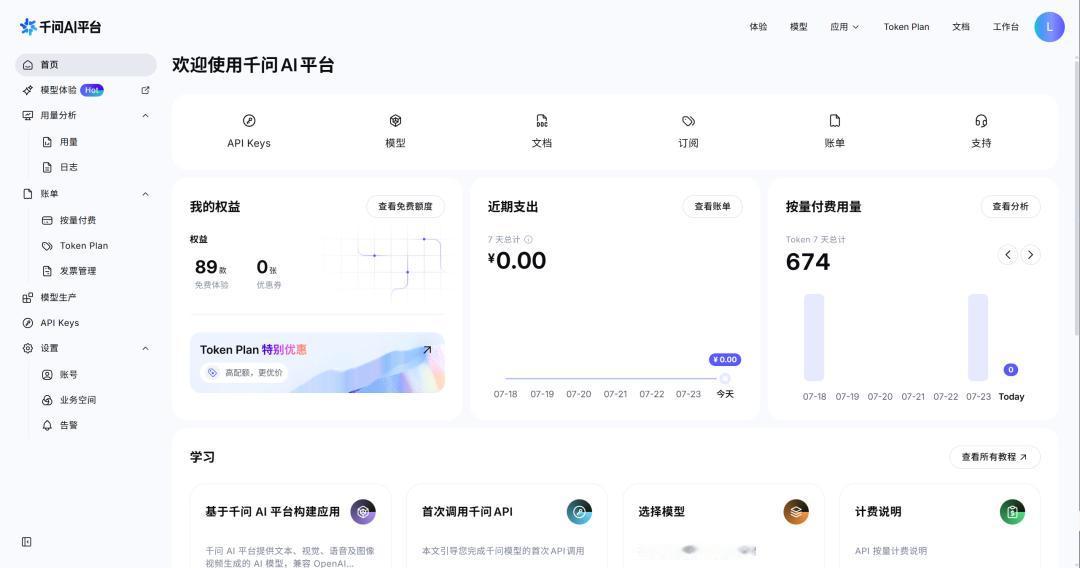Click the 千问AI平台 logo
The height and width of the screenshot is (568, 1080).
click(x=61, y=27)
